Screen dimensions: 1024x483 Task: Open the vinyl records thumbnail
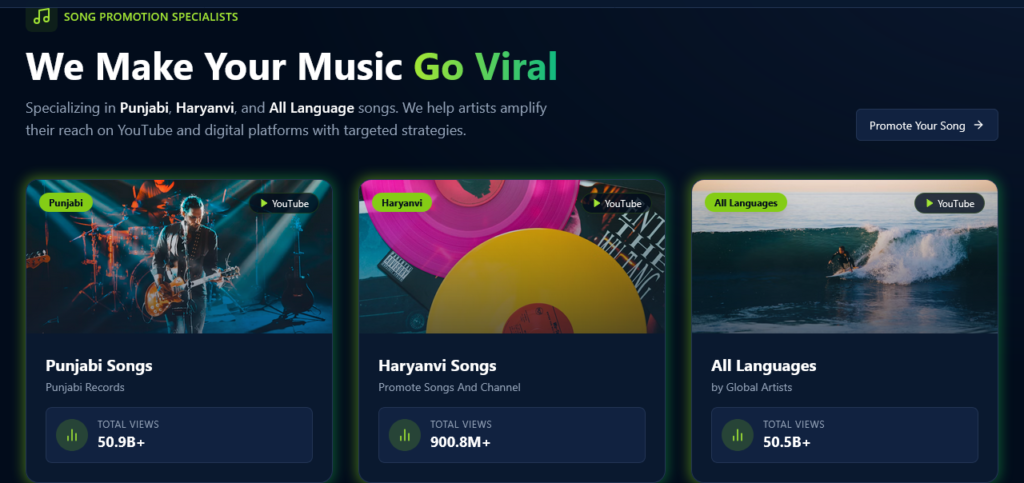512,257
